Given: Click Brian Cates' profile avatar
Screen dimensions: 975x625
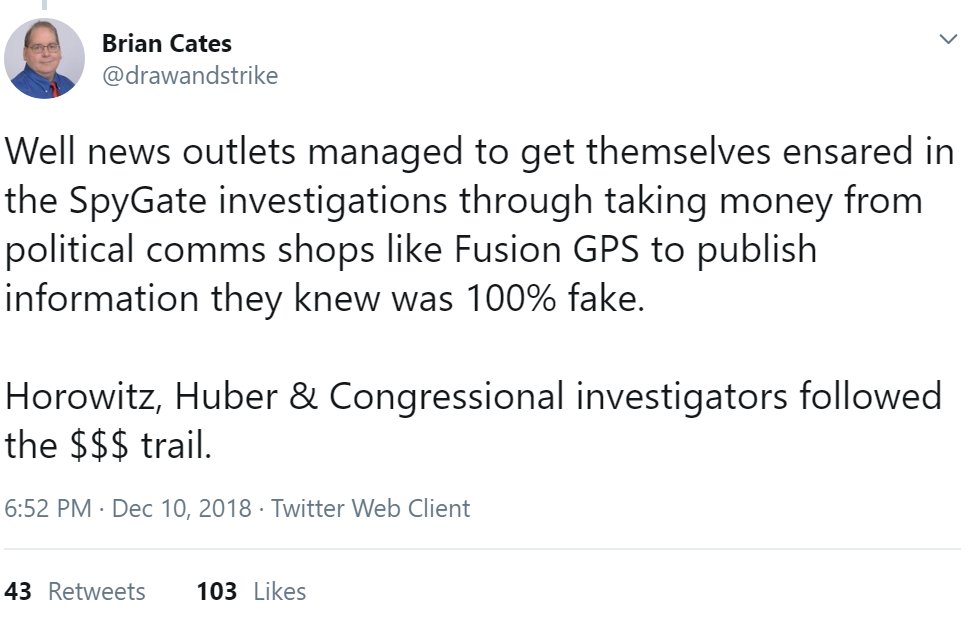Looking at the screenshot, I should 44,58.
